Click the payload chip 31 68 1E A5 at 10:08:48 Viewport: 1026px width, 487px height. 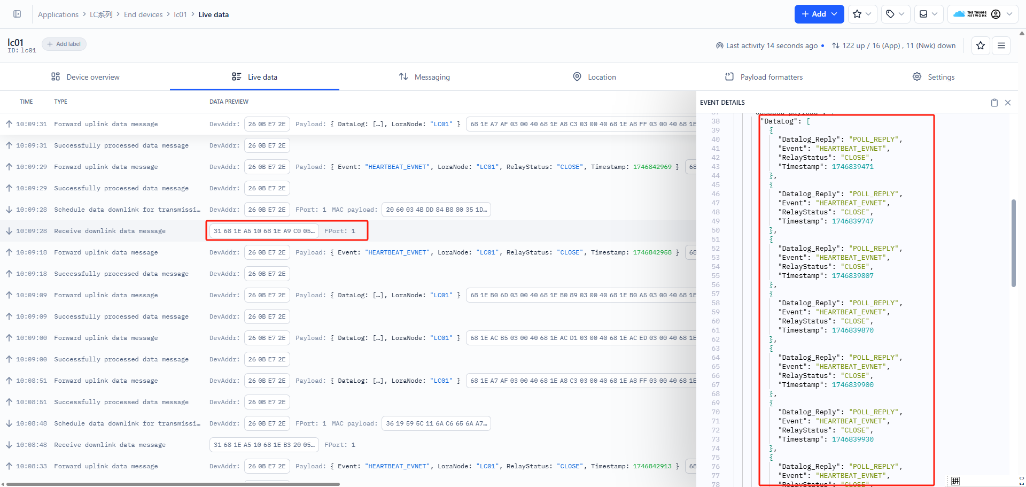264,444
